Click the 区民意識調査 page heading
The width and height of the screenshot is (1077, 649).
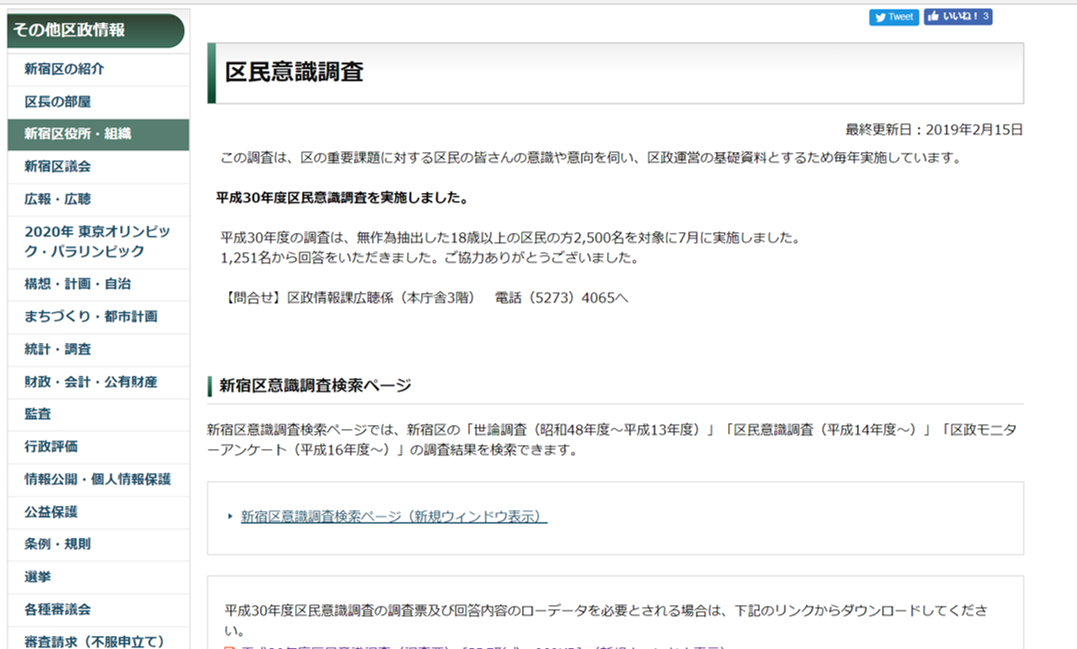point(294,72)
